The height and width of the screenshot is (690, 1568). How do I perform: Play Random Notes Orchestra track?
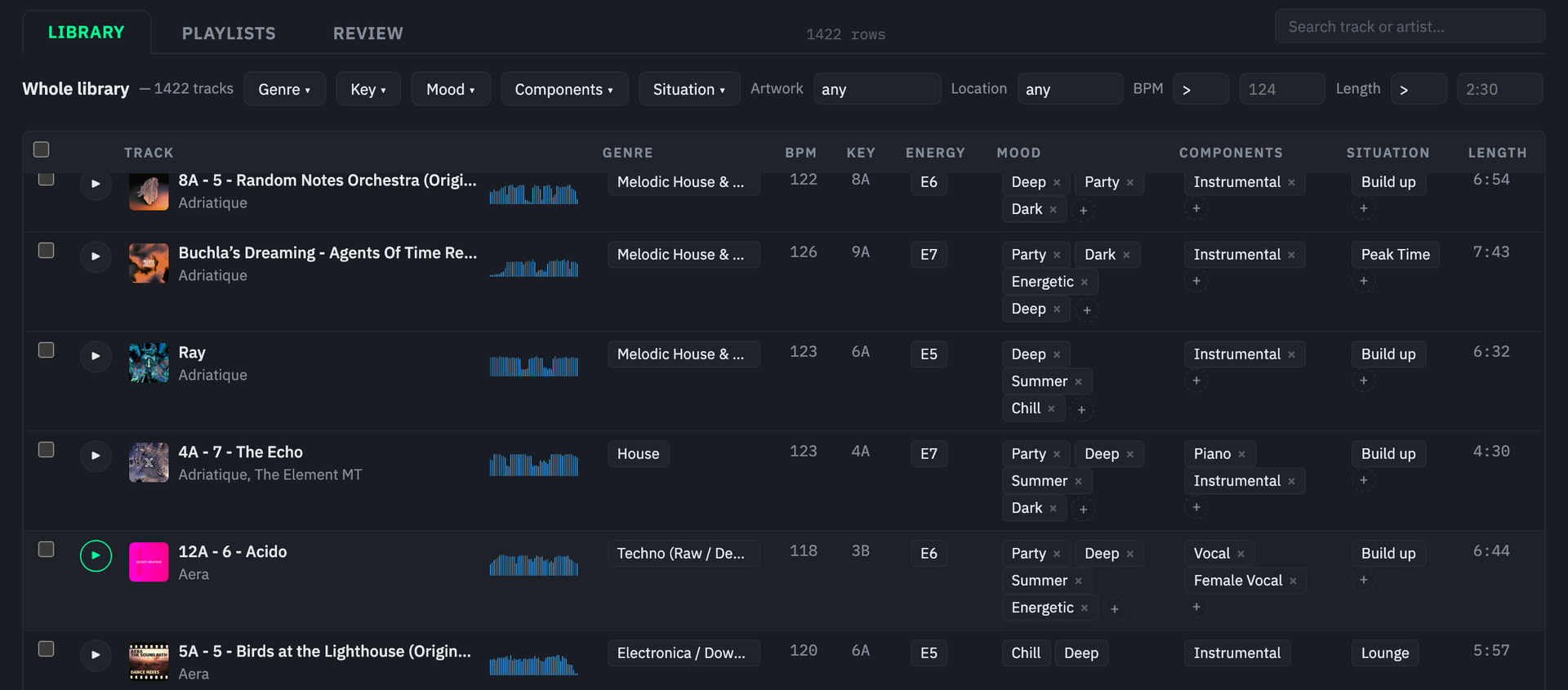click(x=96, y=184)
